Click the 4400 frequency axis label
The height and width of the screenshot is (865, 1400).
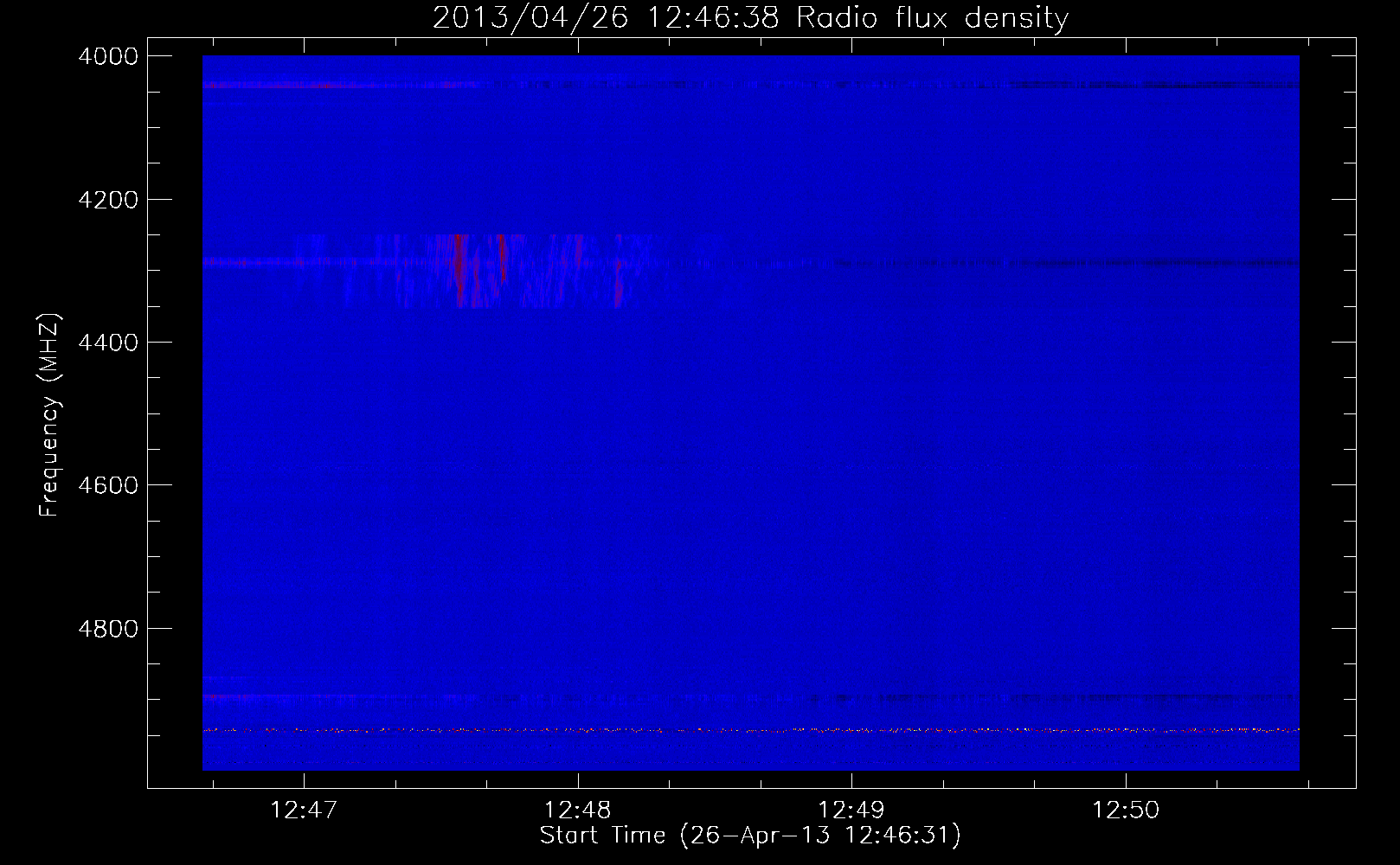108,343
